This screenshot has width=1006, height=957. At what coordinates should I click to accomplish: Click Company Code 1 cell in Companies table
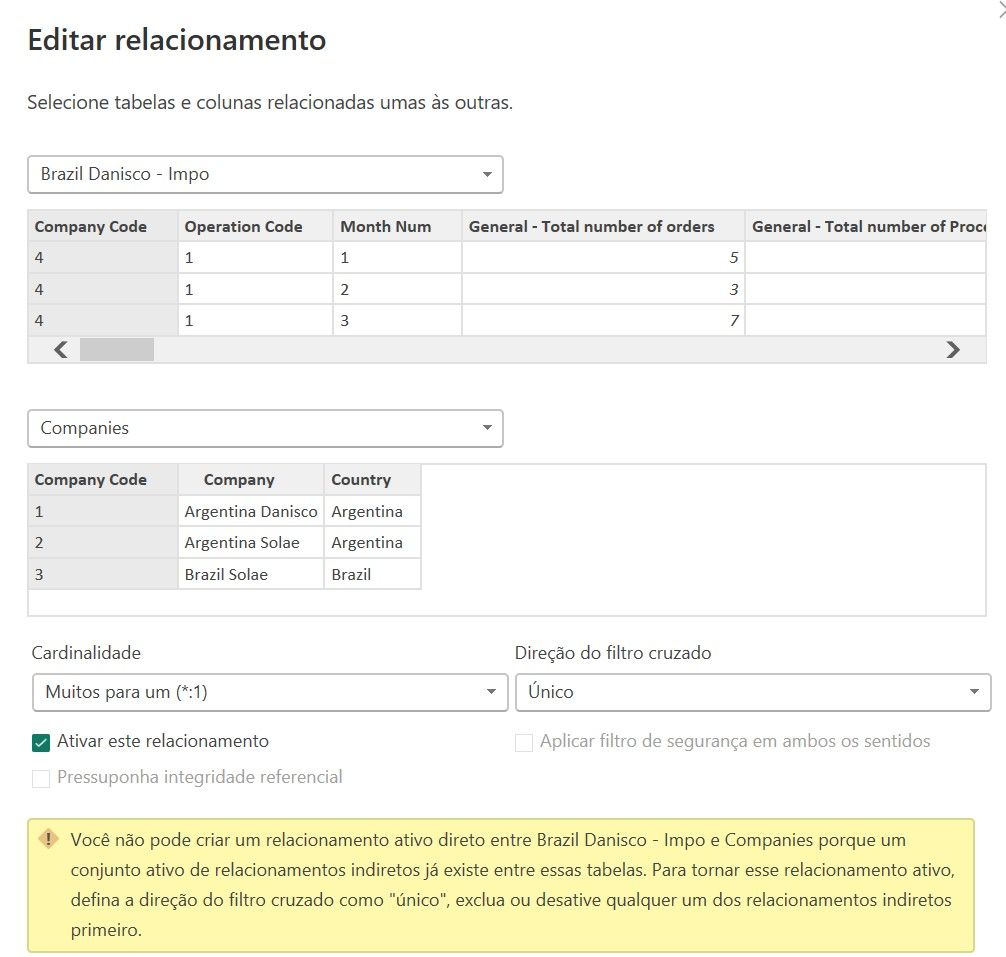(103, 511)
